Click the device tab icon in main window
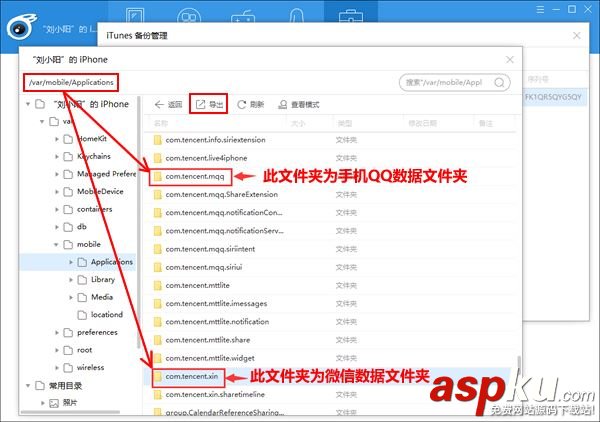 (x=135, y=14)
